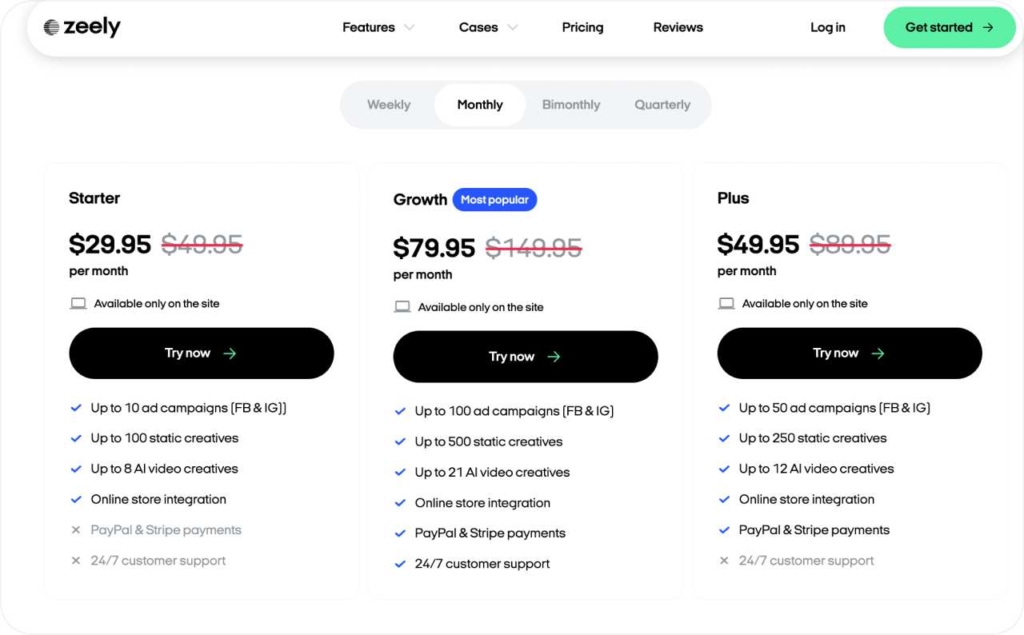This screenshot has height=635, width=1024.
Task: Click the Zeely logo
Action: 80,27
